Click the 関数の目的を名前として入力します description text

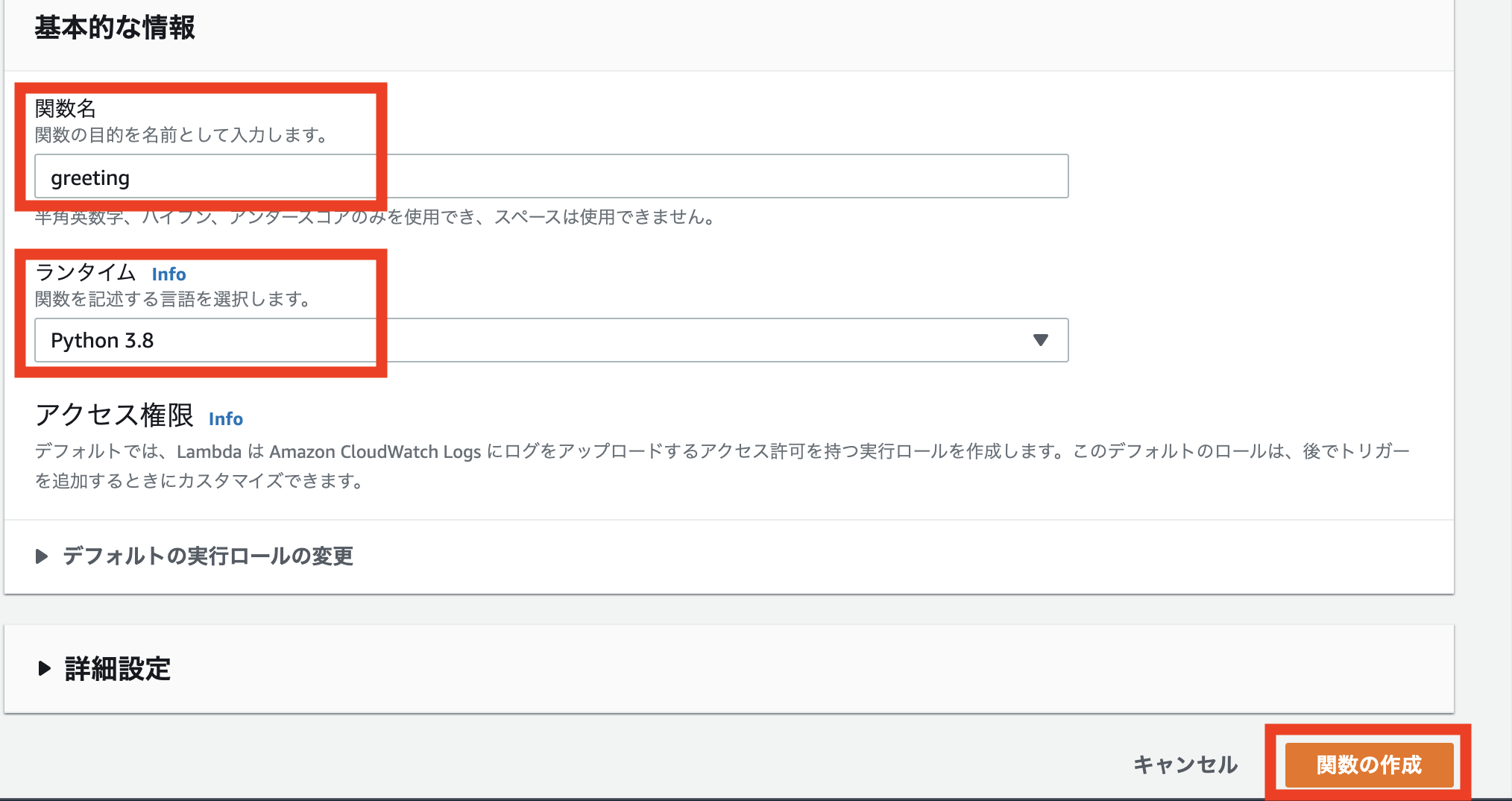tap(182, 136)
